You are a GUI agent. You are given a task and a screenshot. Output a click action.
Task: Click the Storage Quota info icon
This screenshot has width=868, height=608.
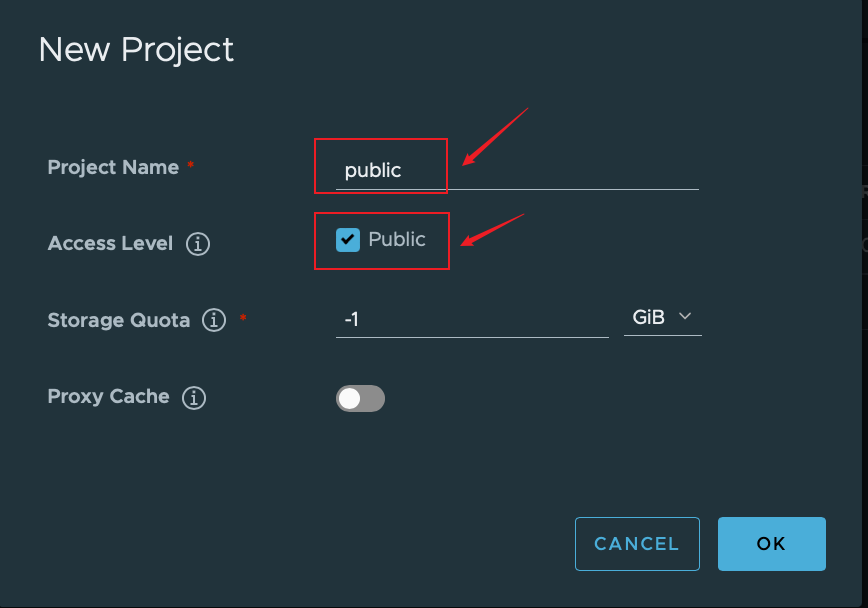click(x=213, y=321)
